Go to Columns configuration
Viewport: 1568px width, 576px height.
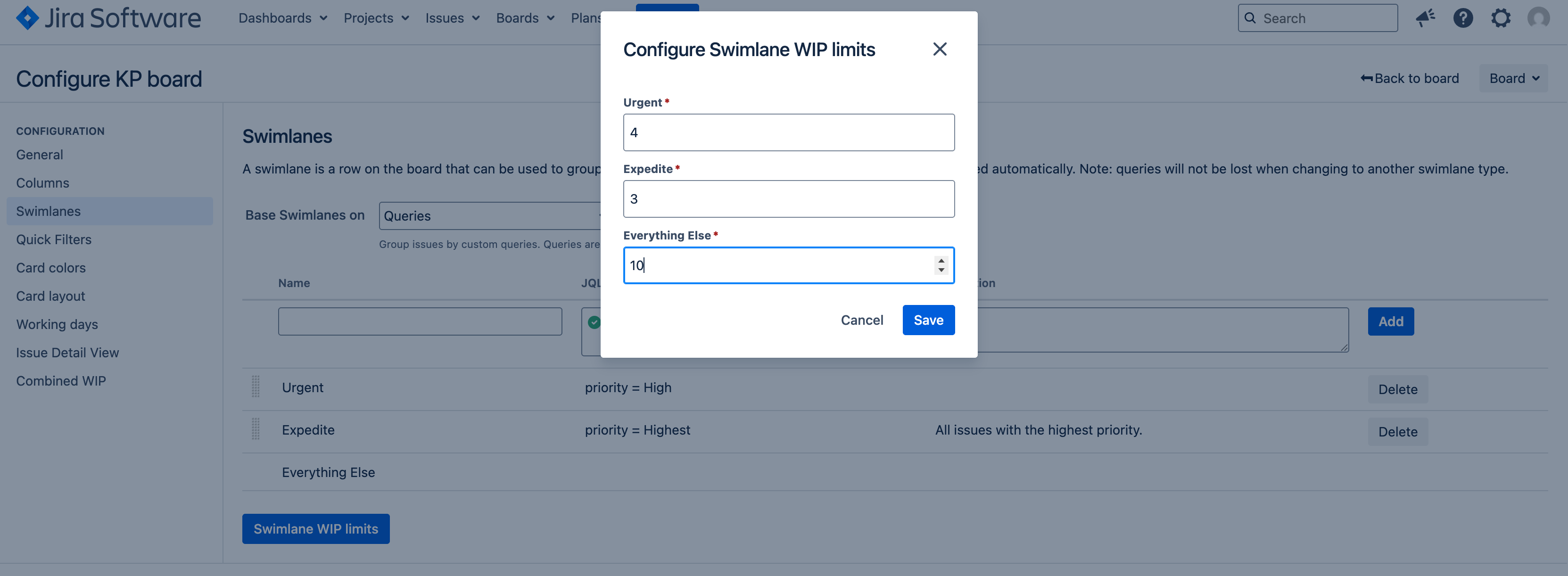tap(42, 183)
